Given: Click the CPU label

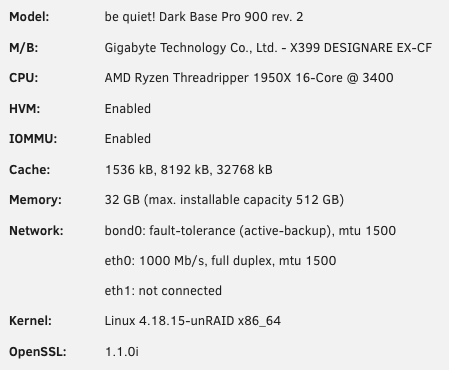Looking at the screenshot, I should (x=24, y=78).
